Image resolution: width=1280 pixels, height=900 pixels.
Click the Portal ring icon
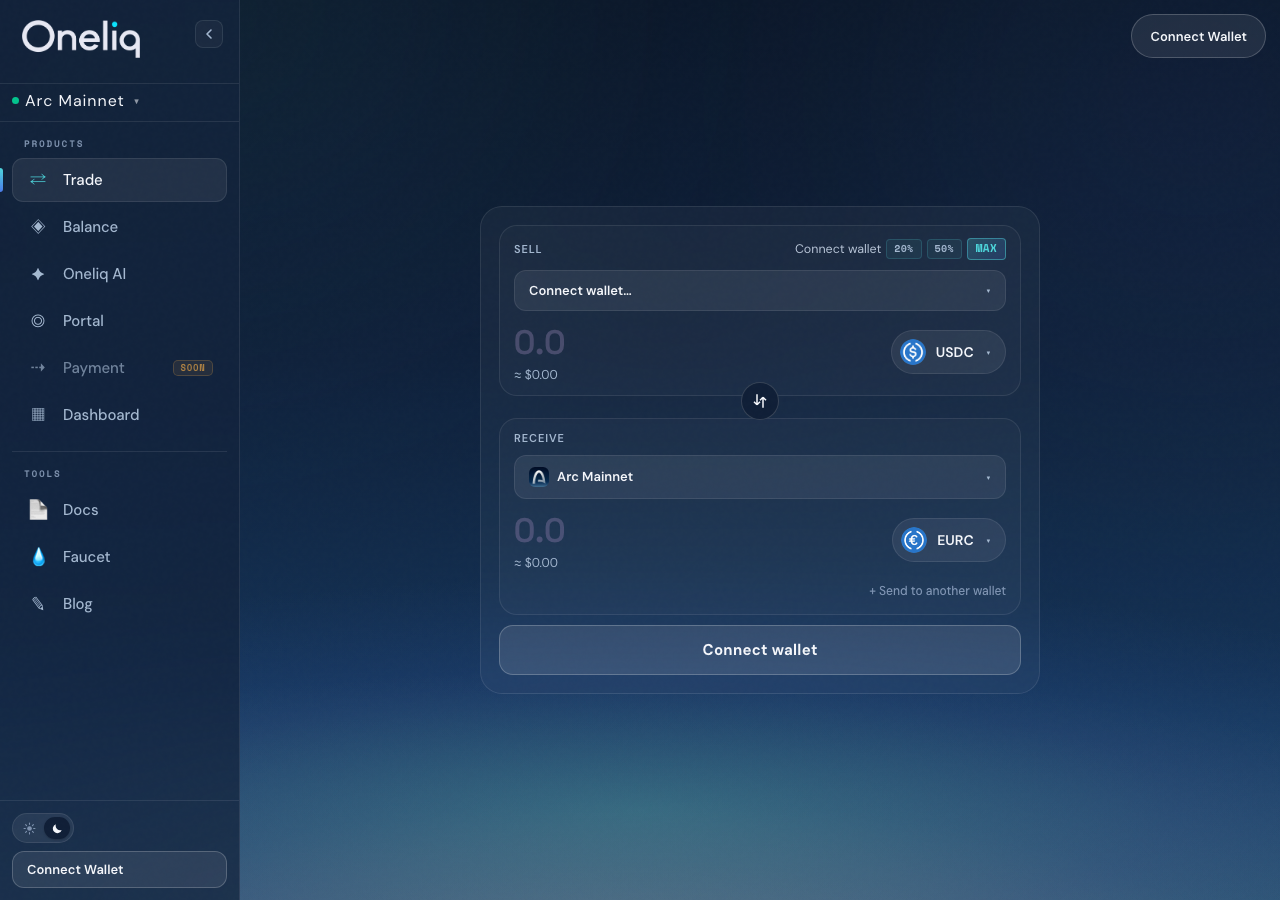tap(38, 321)
